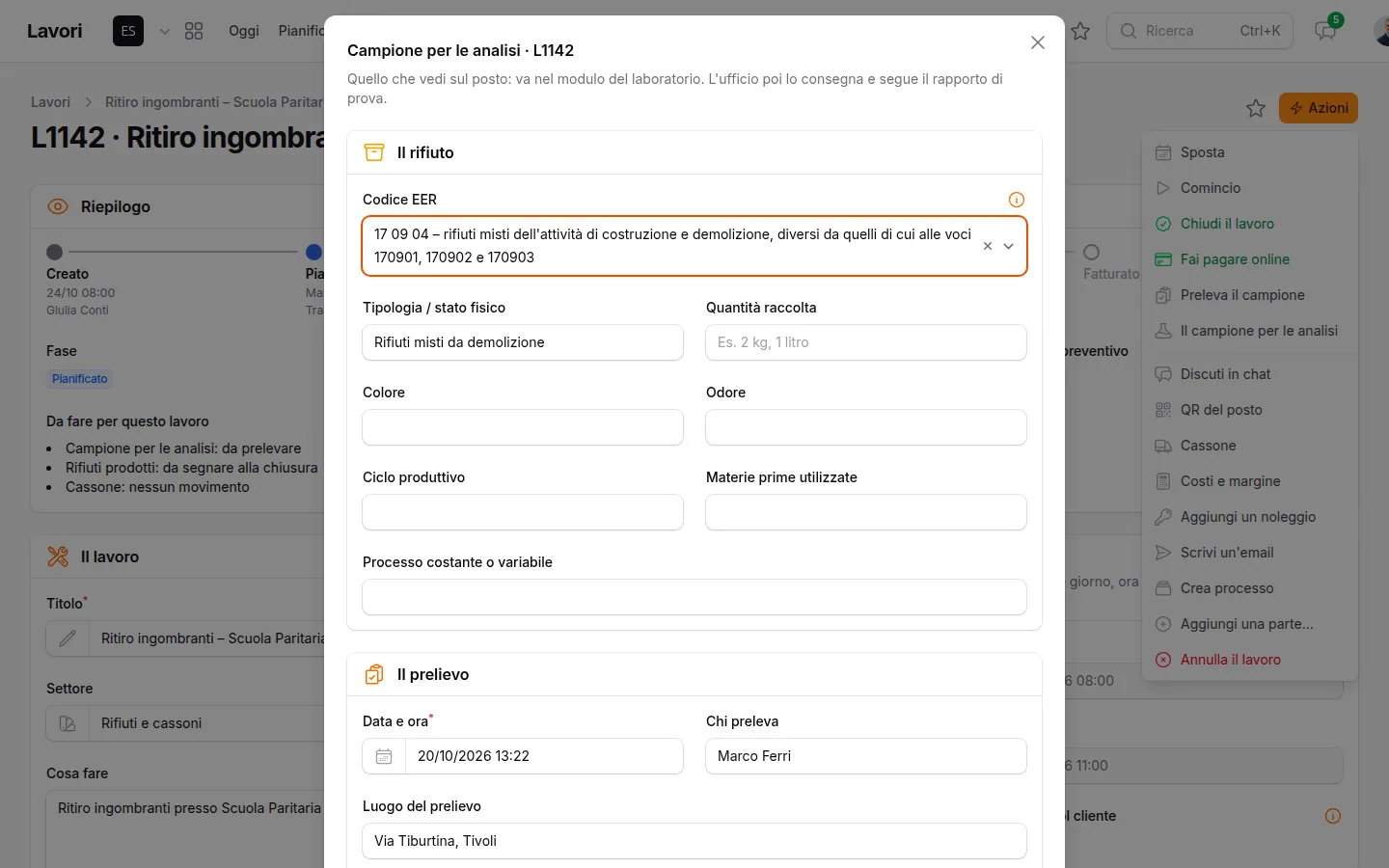This screenshot has height=868, width=1389.
Task: Click the Quantità raccolta input
Action: tap(866, 342)
